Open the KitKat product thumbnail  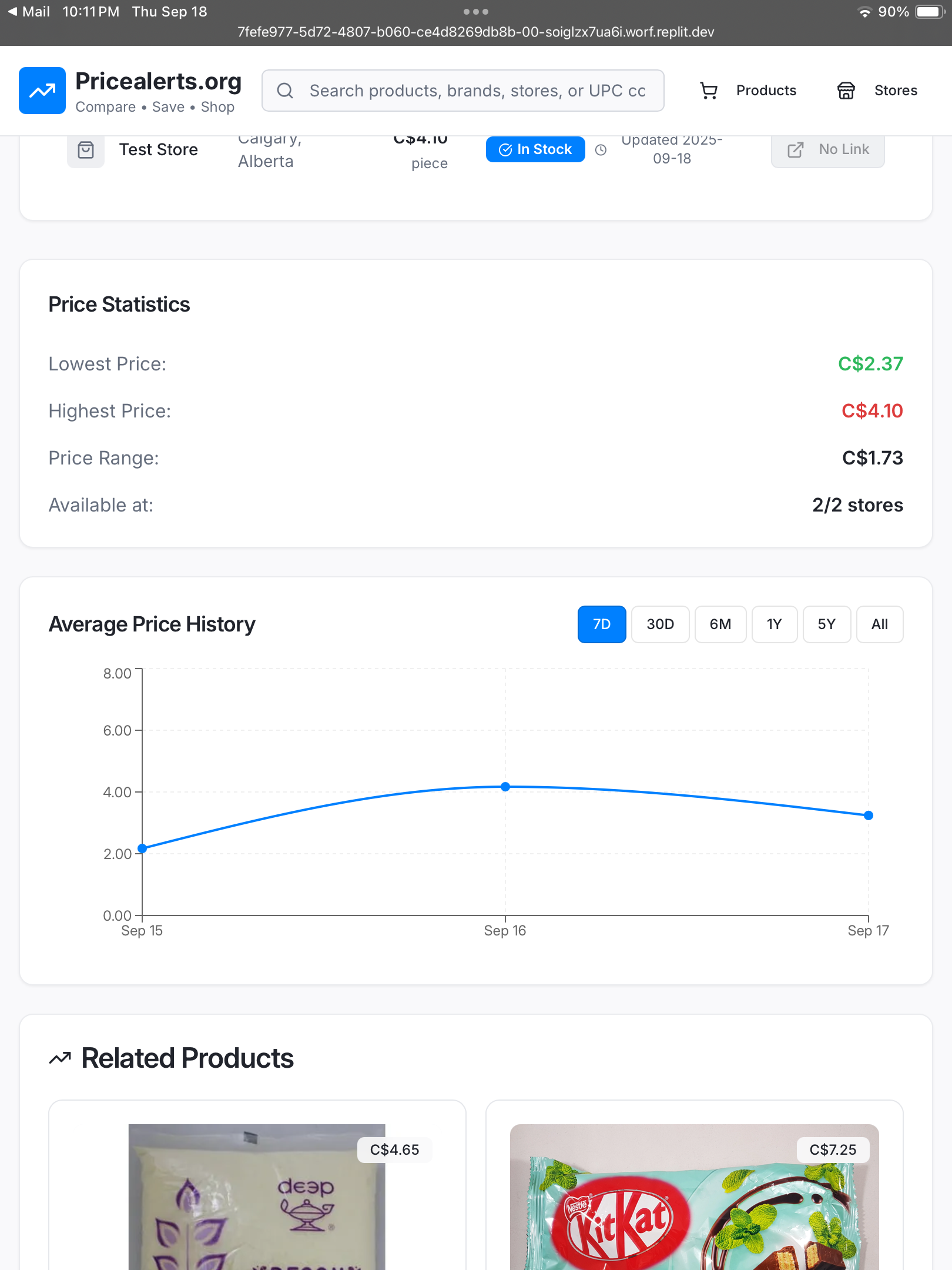[695, 1197]
